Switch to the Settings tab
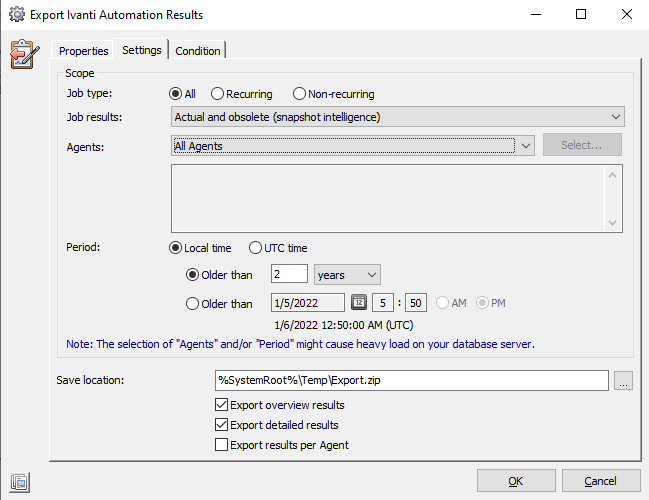This screenshot has height=500, width=649. coord(142,50)
